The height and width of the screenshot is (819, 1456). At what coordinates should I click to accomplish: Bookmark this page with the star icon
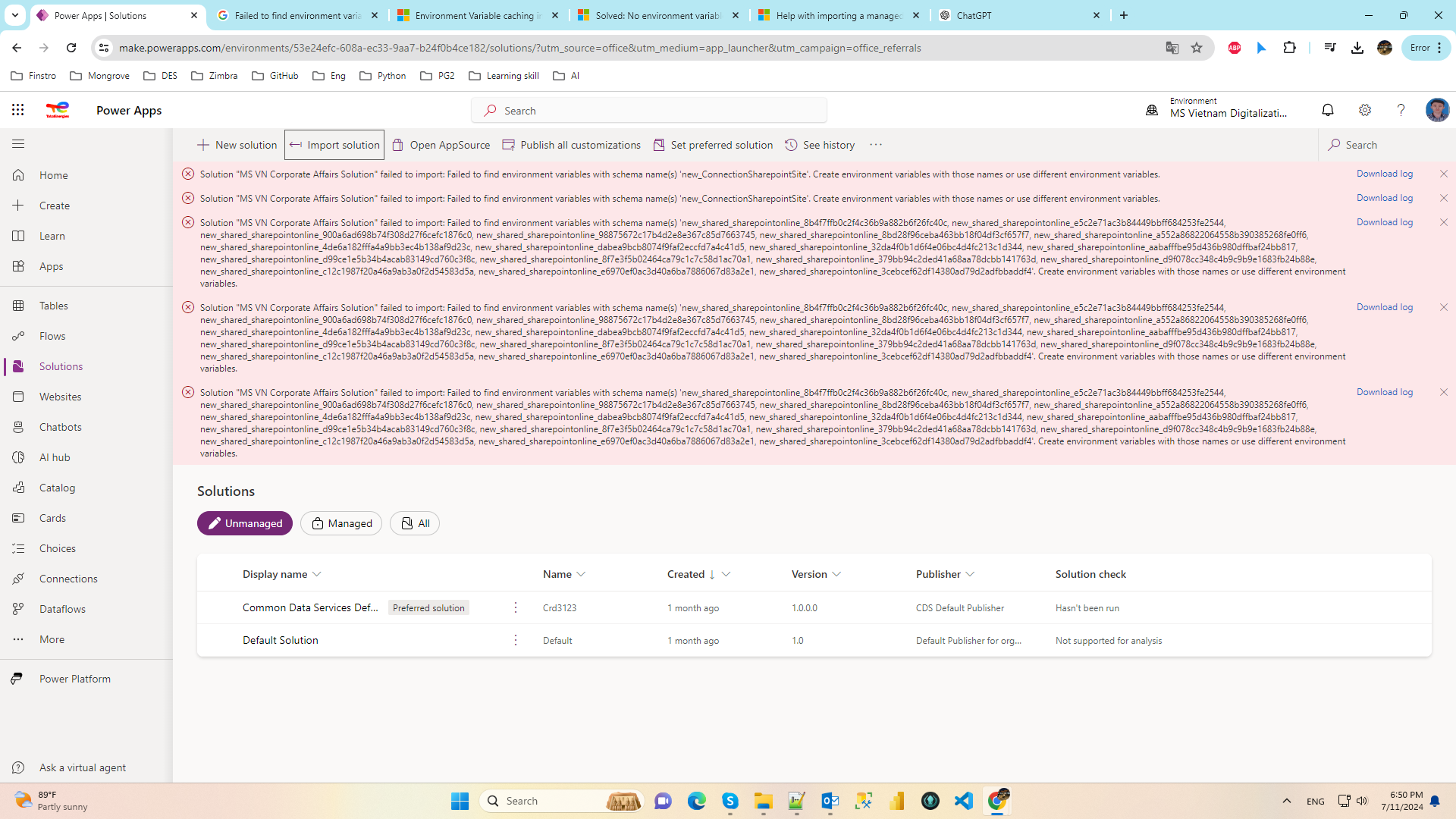tap(1197, 48)
